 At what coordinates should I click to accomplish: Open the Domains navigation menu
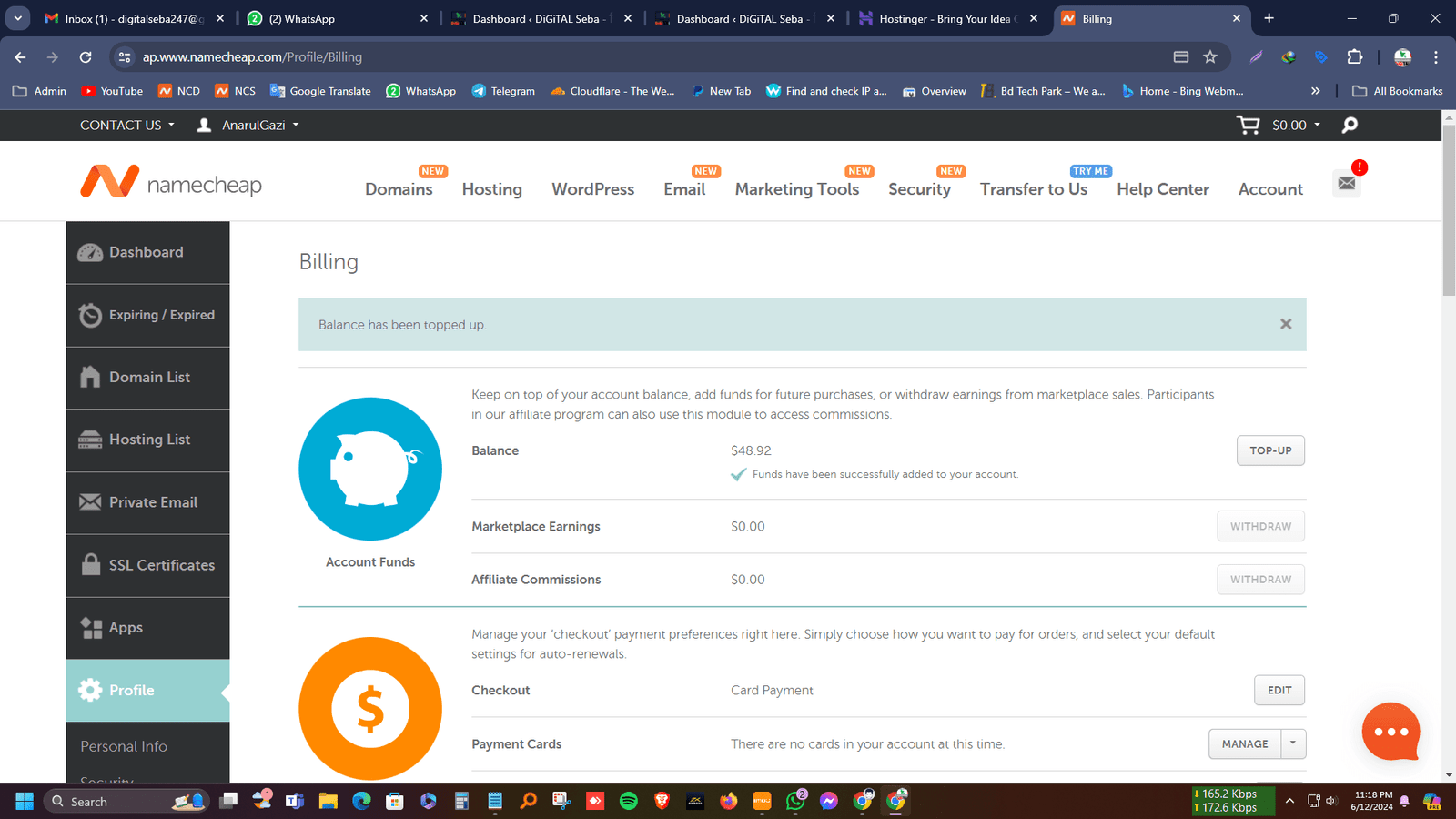coord(399,189)
